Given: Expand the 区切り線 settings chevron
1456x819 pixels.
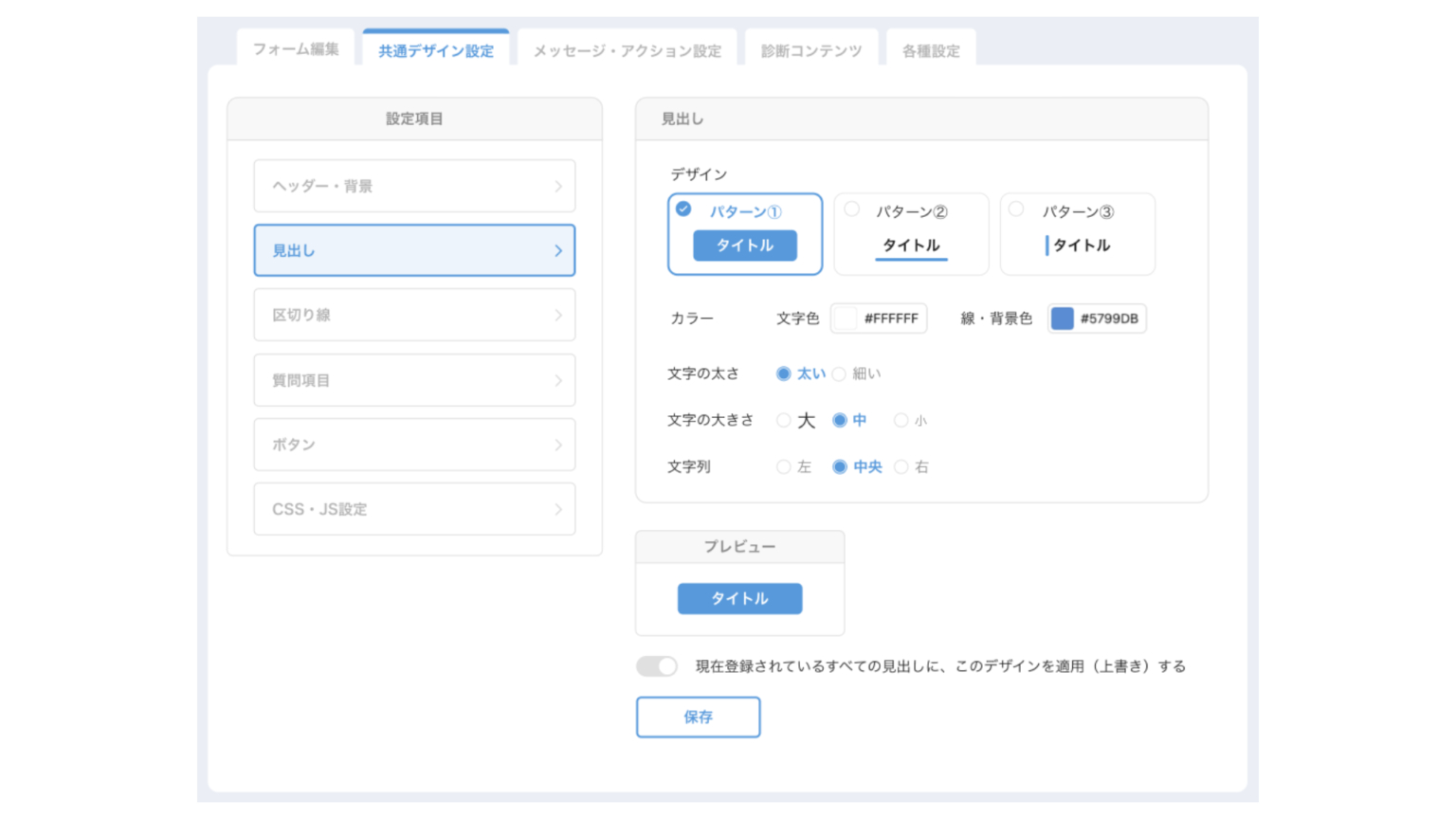Looking at the screenshot, I should click(x=558, y=316).
